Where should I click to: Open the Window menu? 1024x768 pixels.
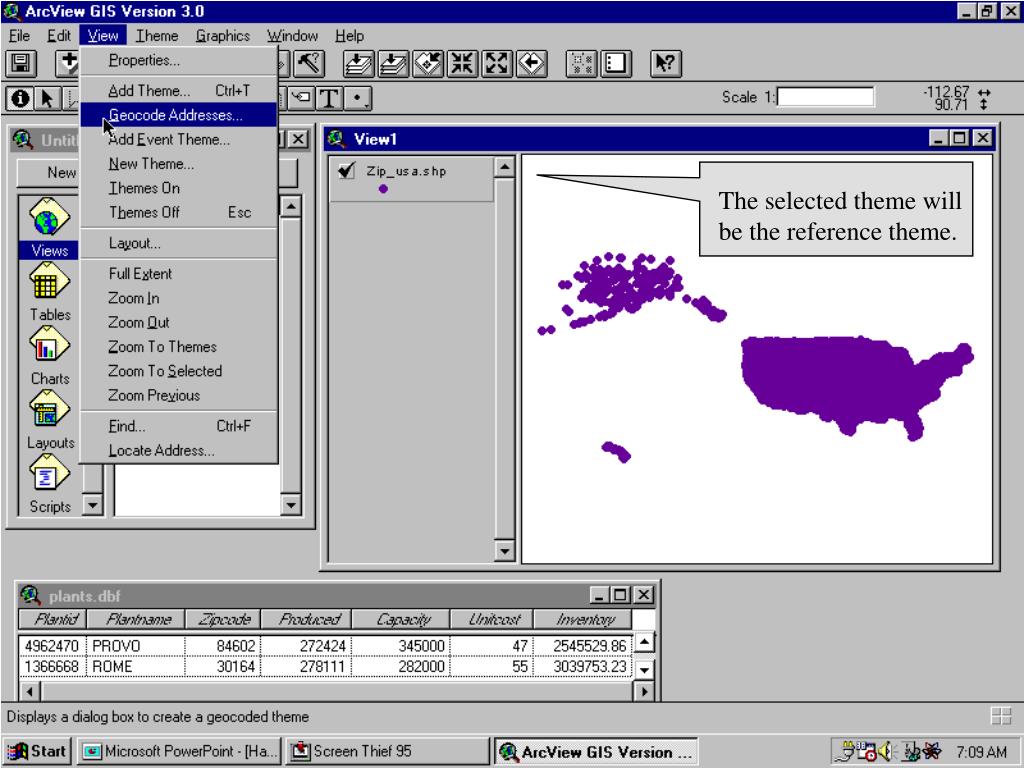pos(292,36)
